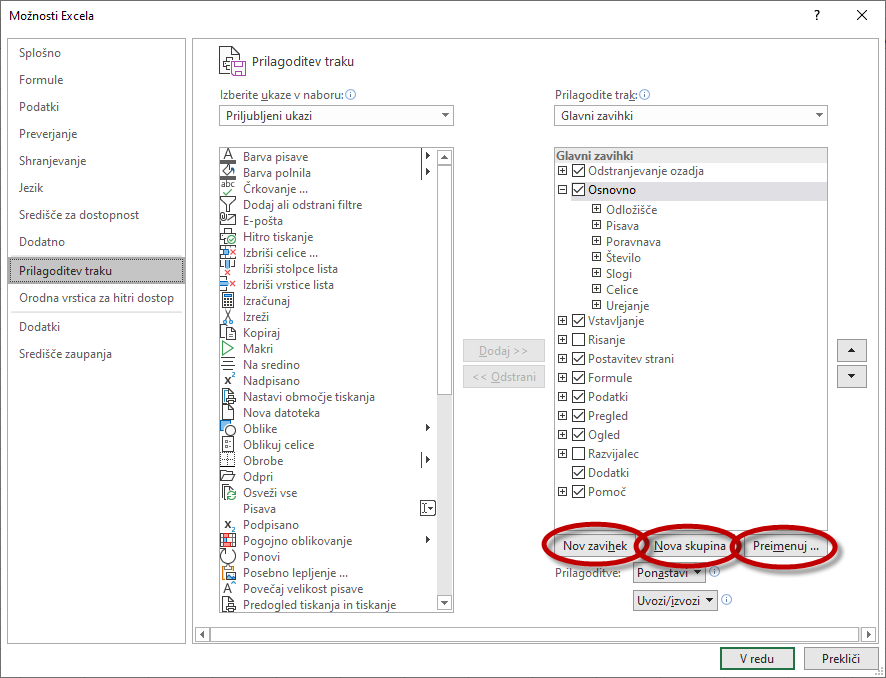Image resolution: width=886 pixels, height=678 pixels.
Task: Open the Splošno options category
Action: (96, 53)
